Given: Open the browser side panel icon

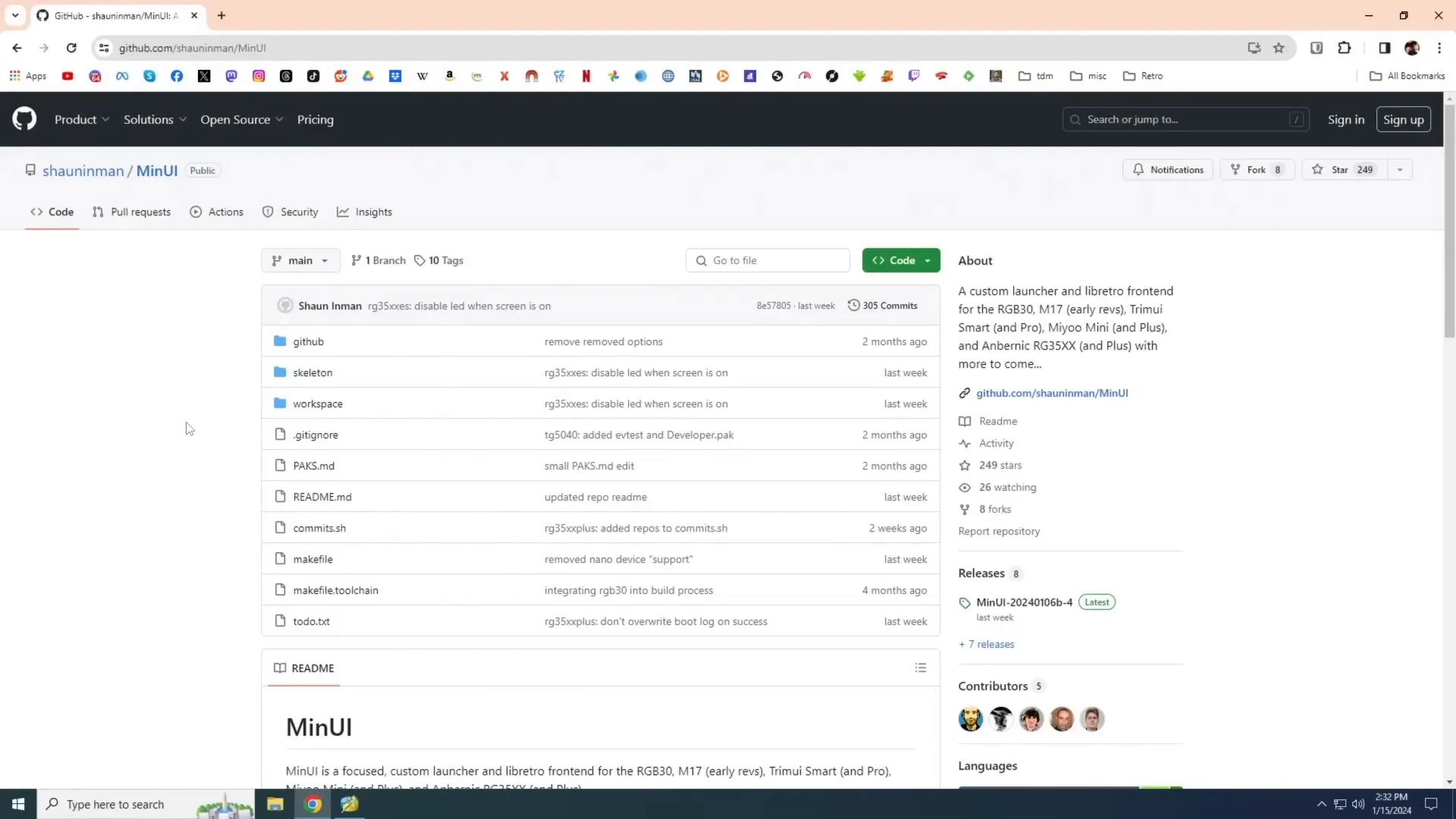Looking at the screenshot, I should [x=1384, y=48].
